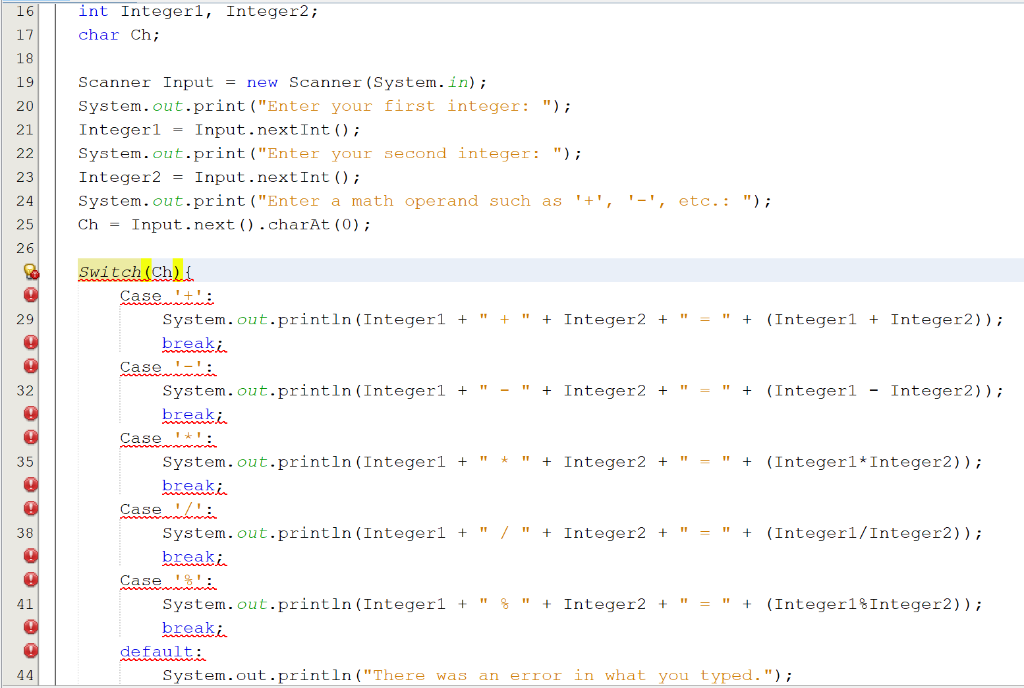Select line number 44 in the gutter

pos(25,675)
